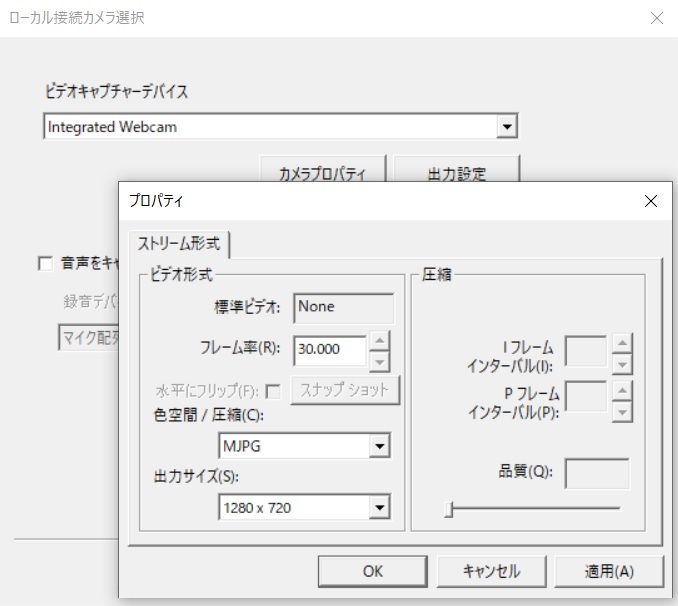Screen dimensions: 678x606
Task: Click the frame rate input field
Action: click(x=330, y=351)
